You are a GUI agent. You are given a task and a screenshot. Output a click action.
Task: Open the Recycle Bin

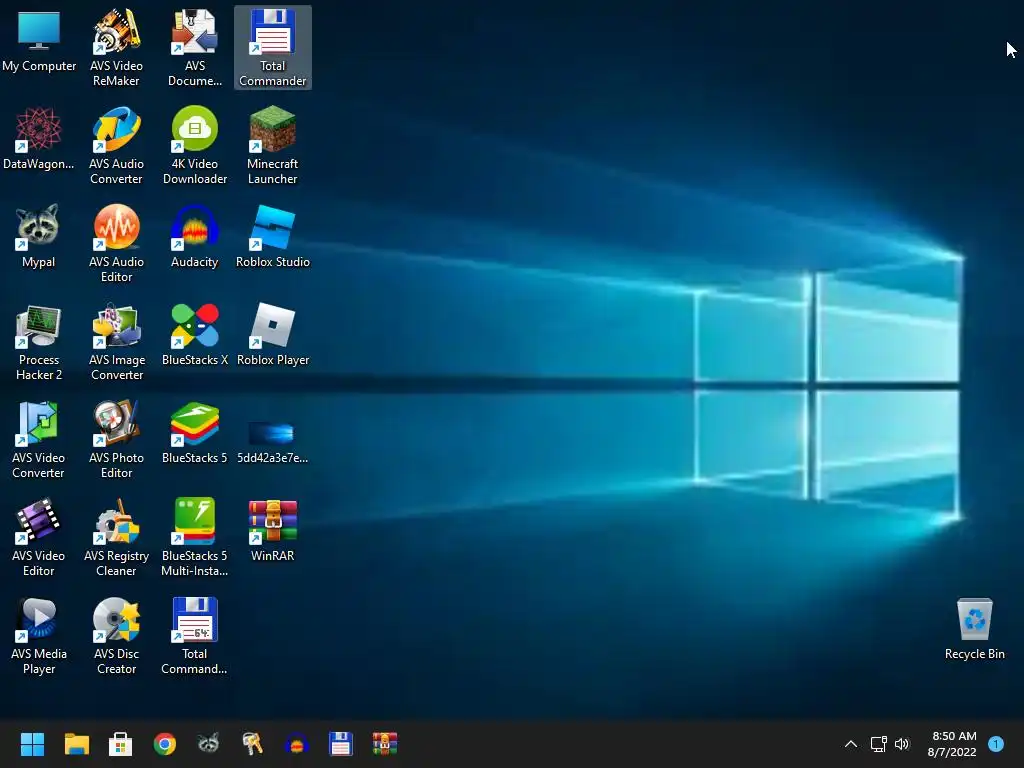point(974,628)
